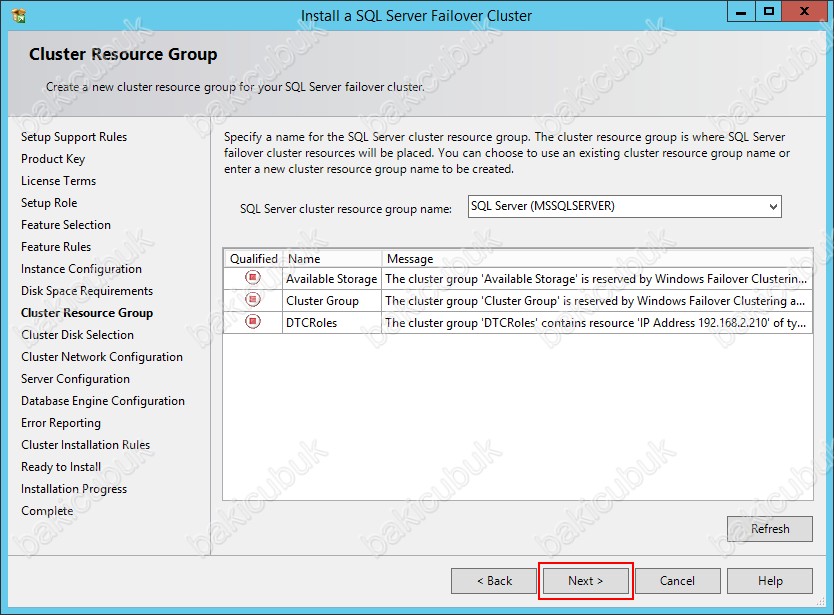This screenshot has height=615, width=834.
Task: Go back with the < Back button
Action: tap(494, 580)
